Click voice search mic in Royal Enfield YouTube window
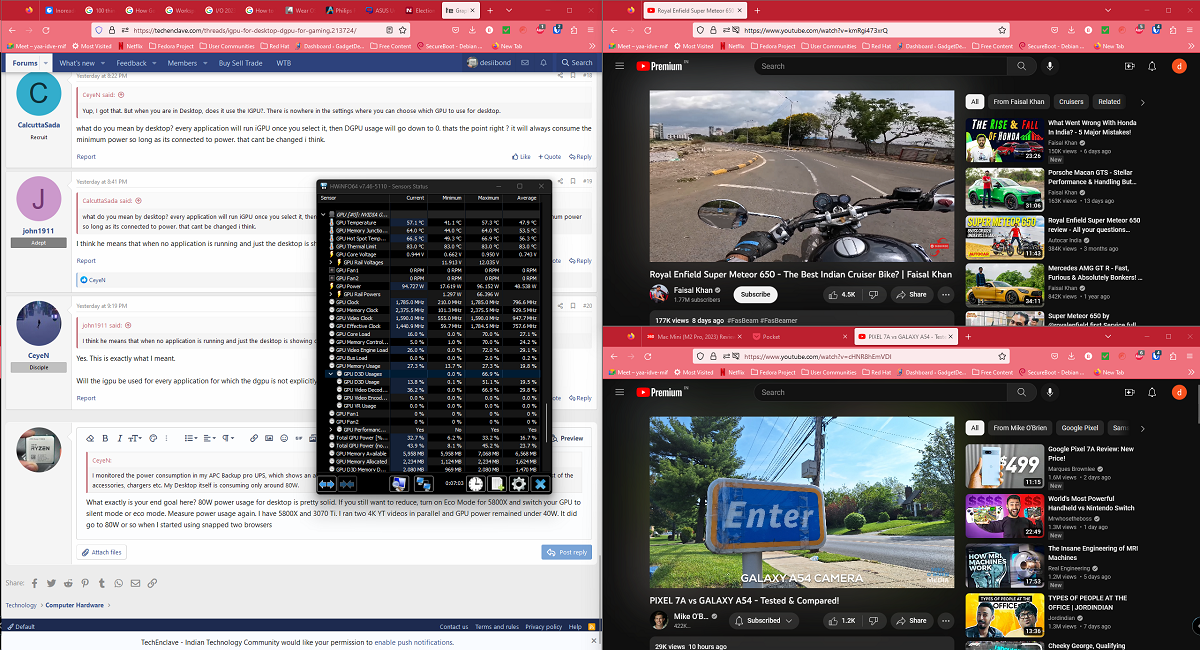 (1050, 66)
